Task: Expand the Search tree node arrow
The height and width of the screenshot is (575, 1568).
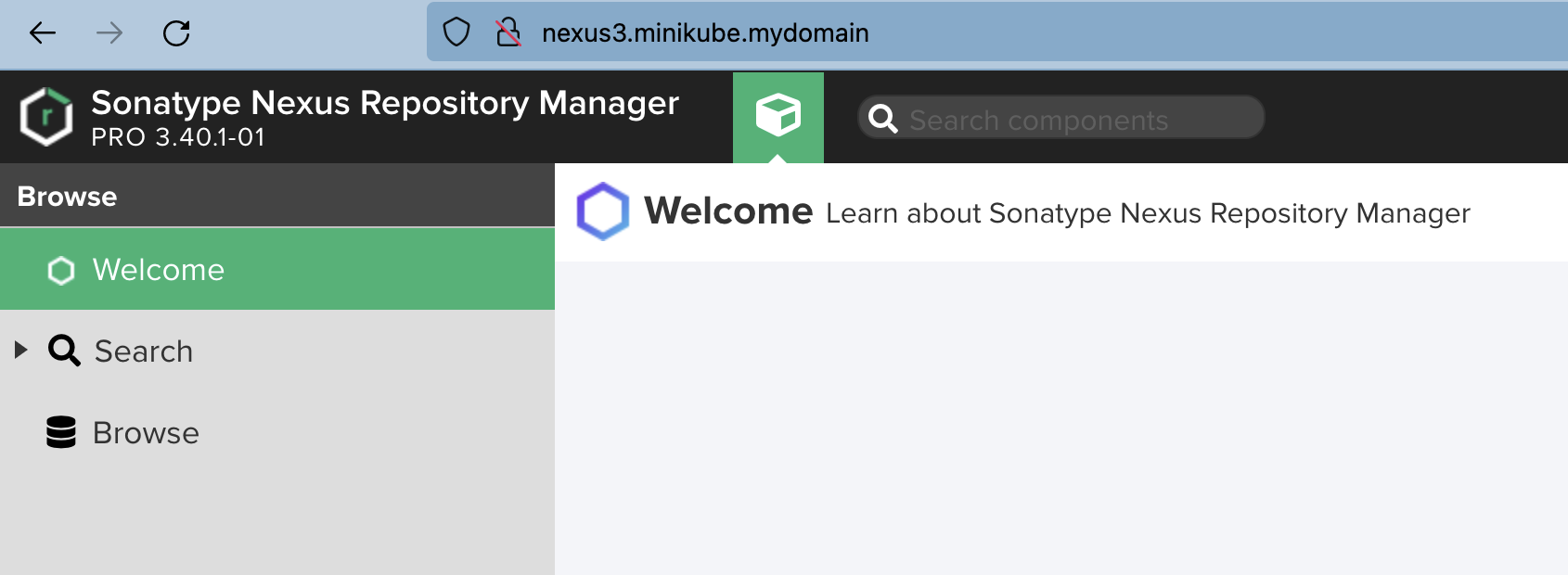Action: coord(20,350)
